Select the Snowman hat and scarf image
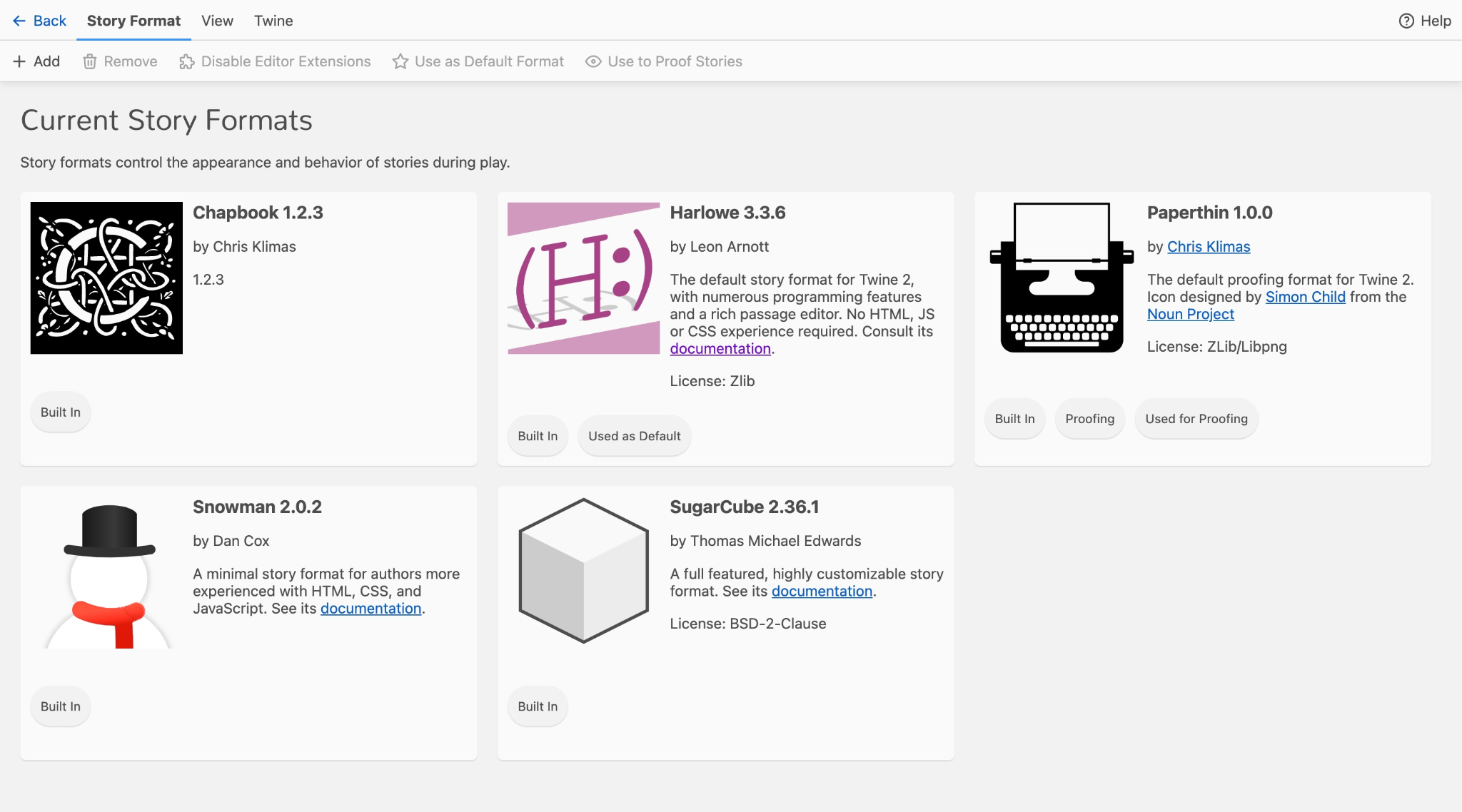 109,576
